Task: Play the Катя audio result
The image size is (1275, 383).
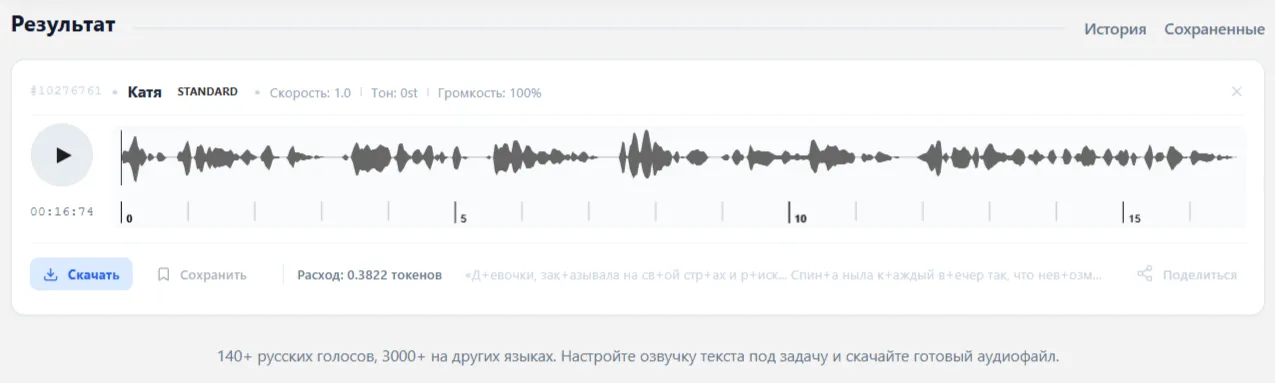Action: point(62,155)
